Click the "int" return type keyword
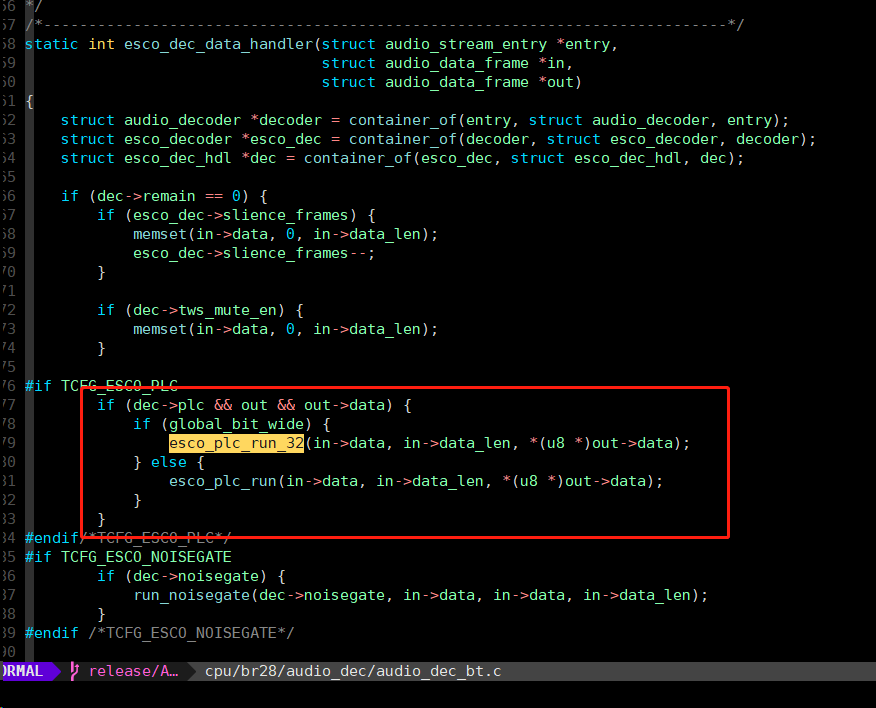 [x=101, y=44]
